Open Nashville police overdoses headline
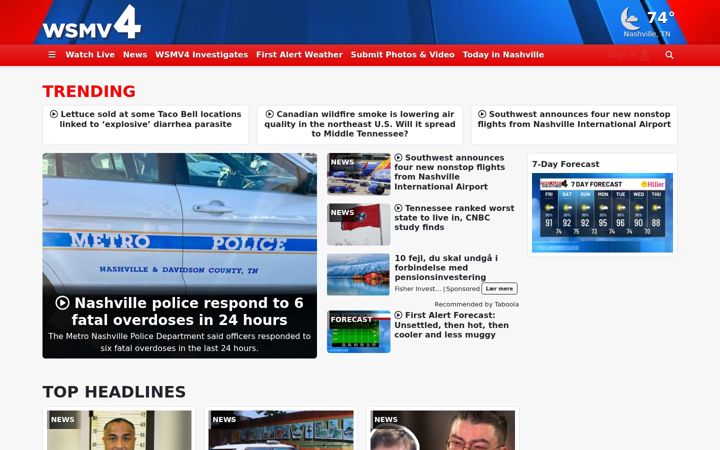Screen dimensions: 720x450 click(180, 311)
